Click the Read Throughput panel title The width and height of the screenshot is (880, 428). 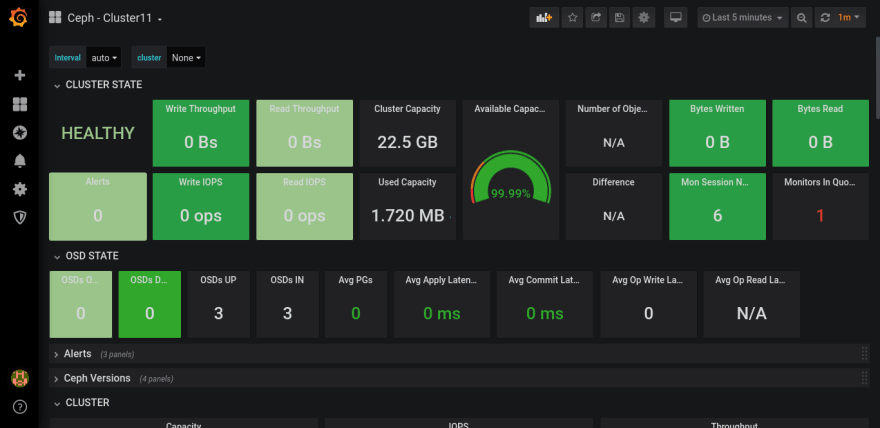pyautogui.click(x=304, y=109)
